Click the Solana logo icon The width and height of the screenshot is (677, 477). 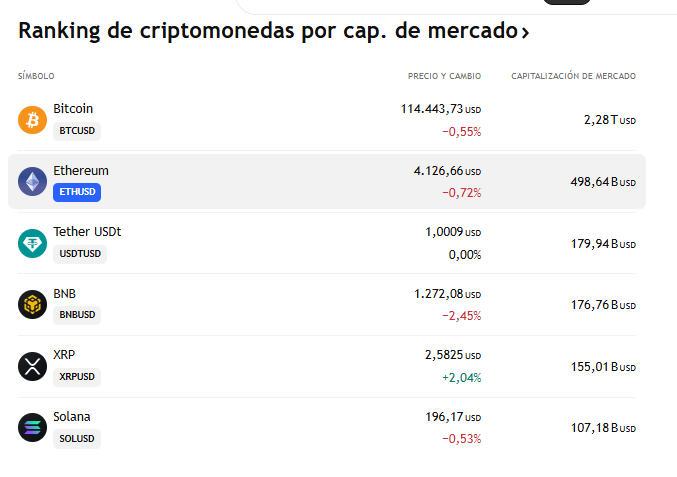point(32,428)
